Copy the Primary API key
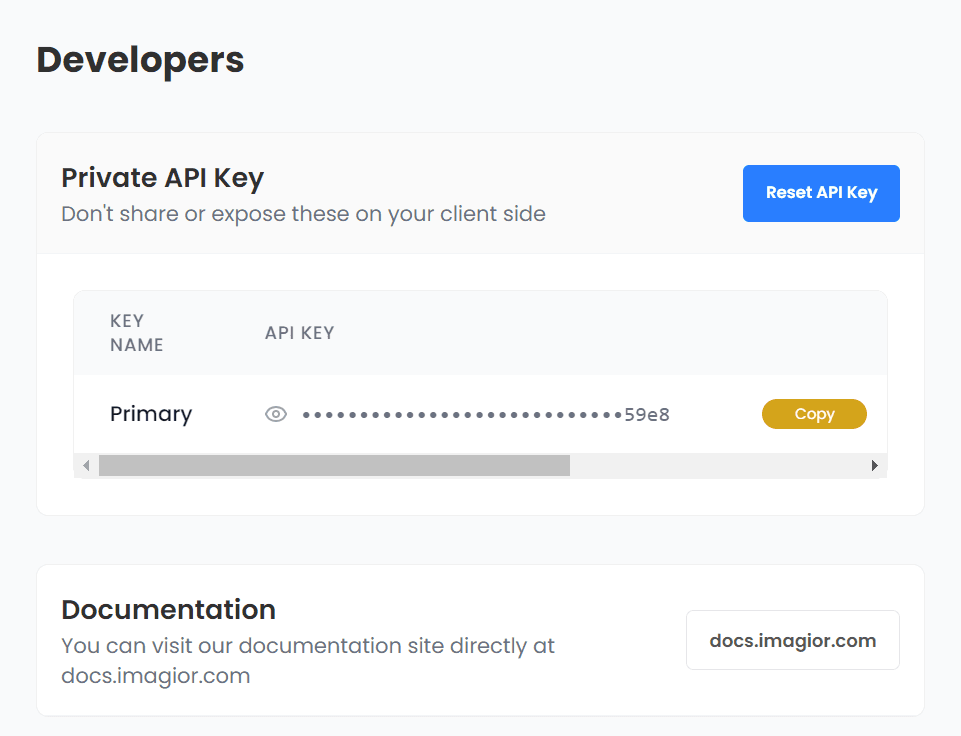961x736 pixels. (814, 413)
